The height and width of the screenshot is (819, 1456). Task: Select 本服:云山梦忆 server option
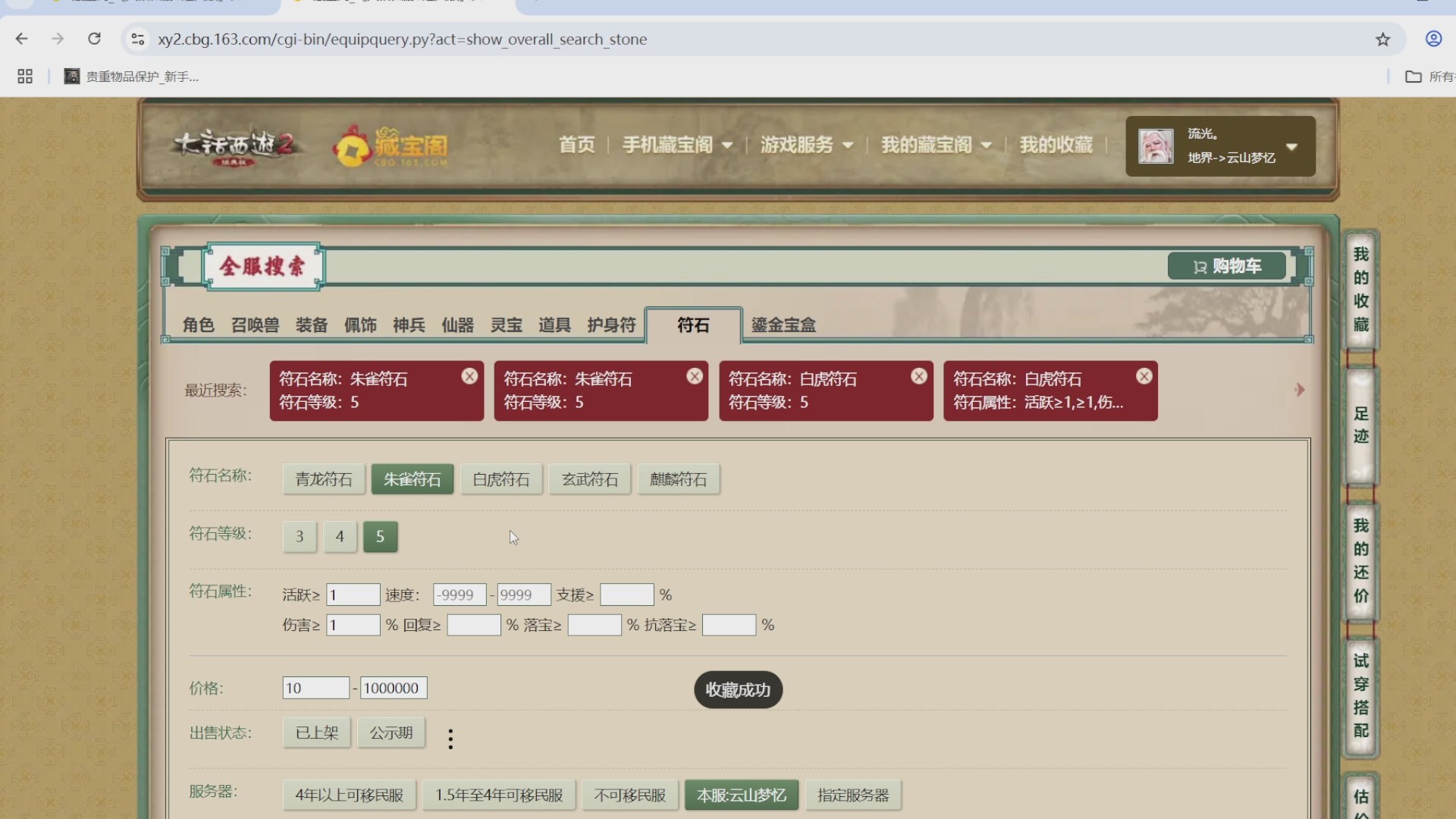(x=742, y=795)
